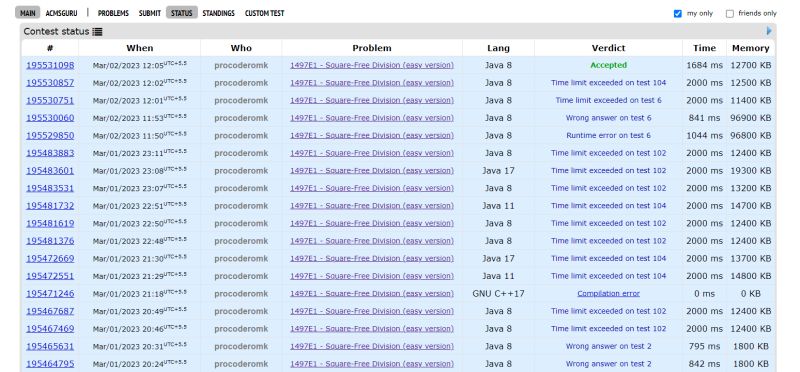This screenshot has height=372, width=800.
Task: Switch to the PROBLEMS tab
Action: [x=113, y=13]
